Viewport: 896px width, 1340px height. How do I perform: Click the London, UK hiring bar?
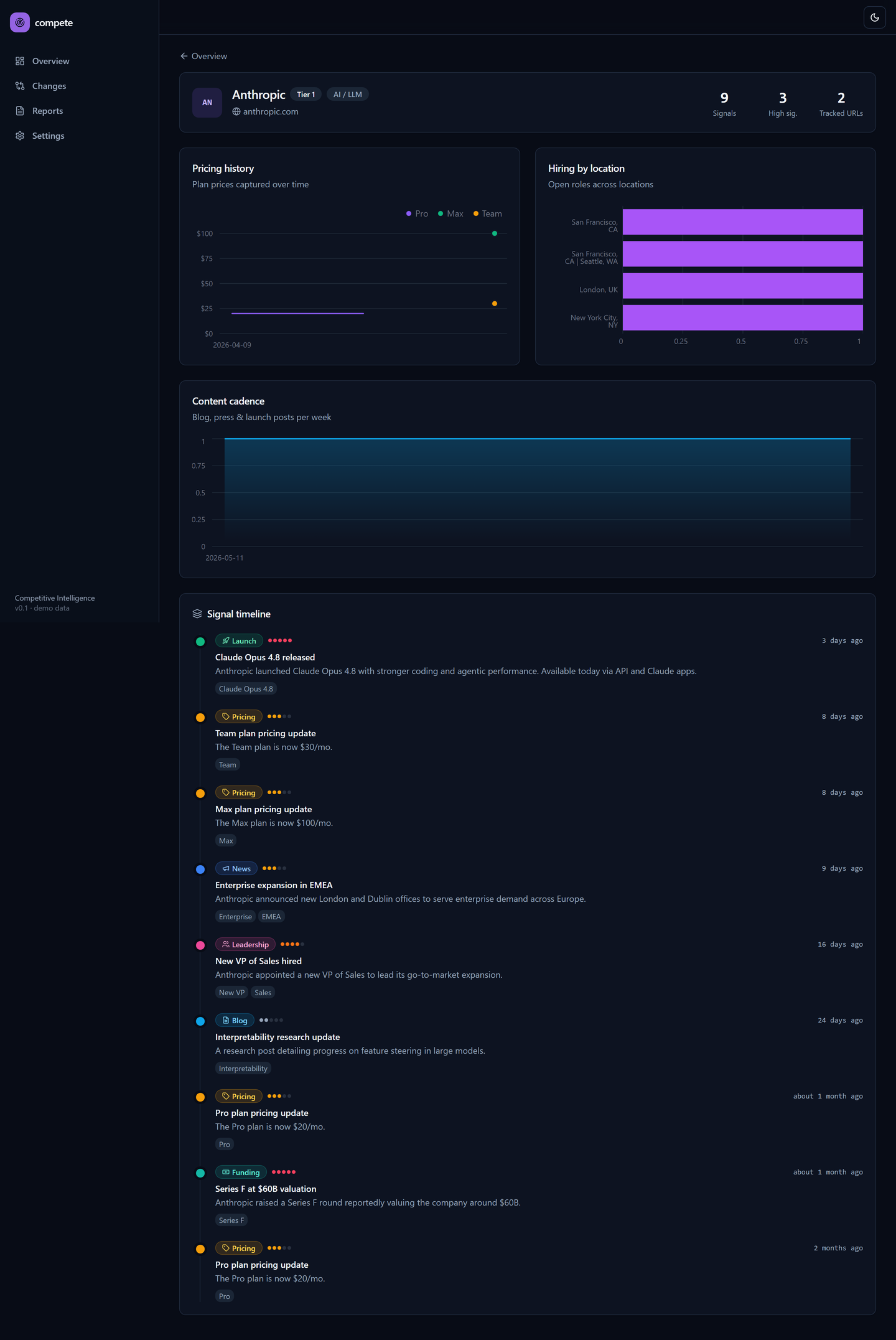click(x=743, y=286)
